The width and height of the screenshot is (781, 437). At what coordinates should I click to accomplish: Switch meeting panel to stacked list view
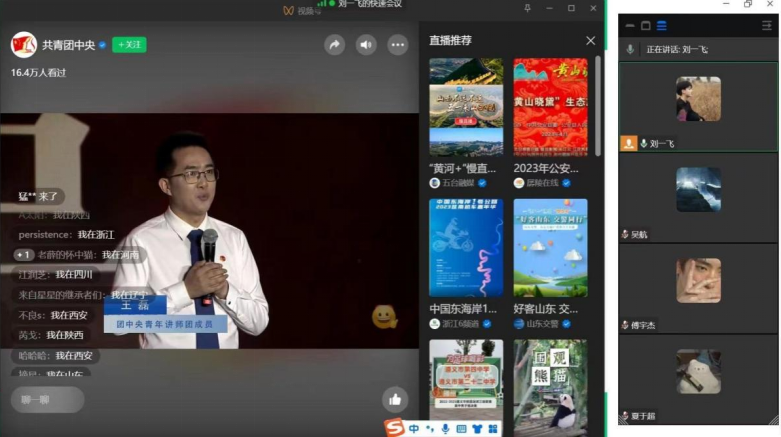click(x=661, y=25)
